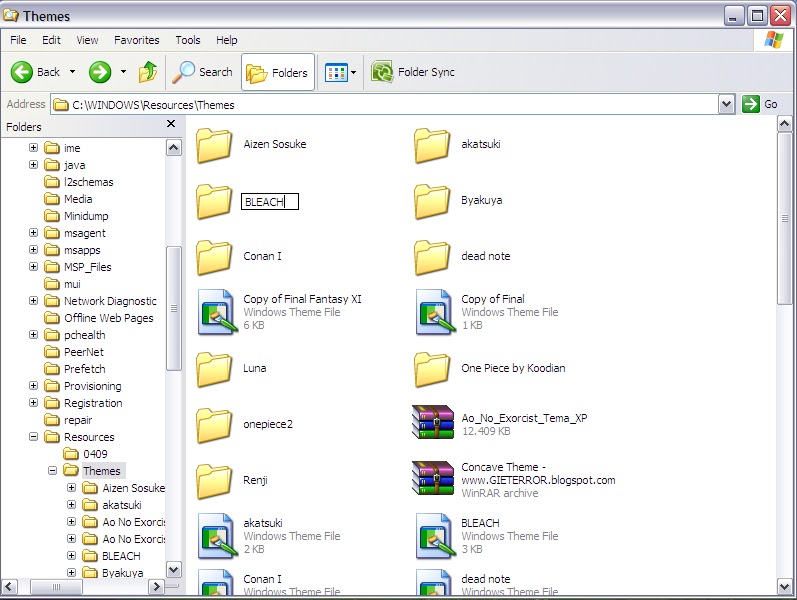Open the View menu
The height and width of the screenshot is (600, 797).
click(87, 40)
